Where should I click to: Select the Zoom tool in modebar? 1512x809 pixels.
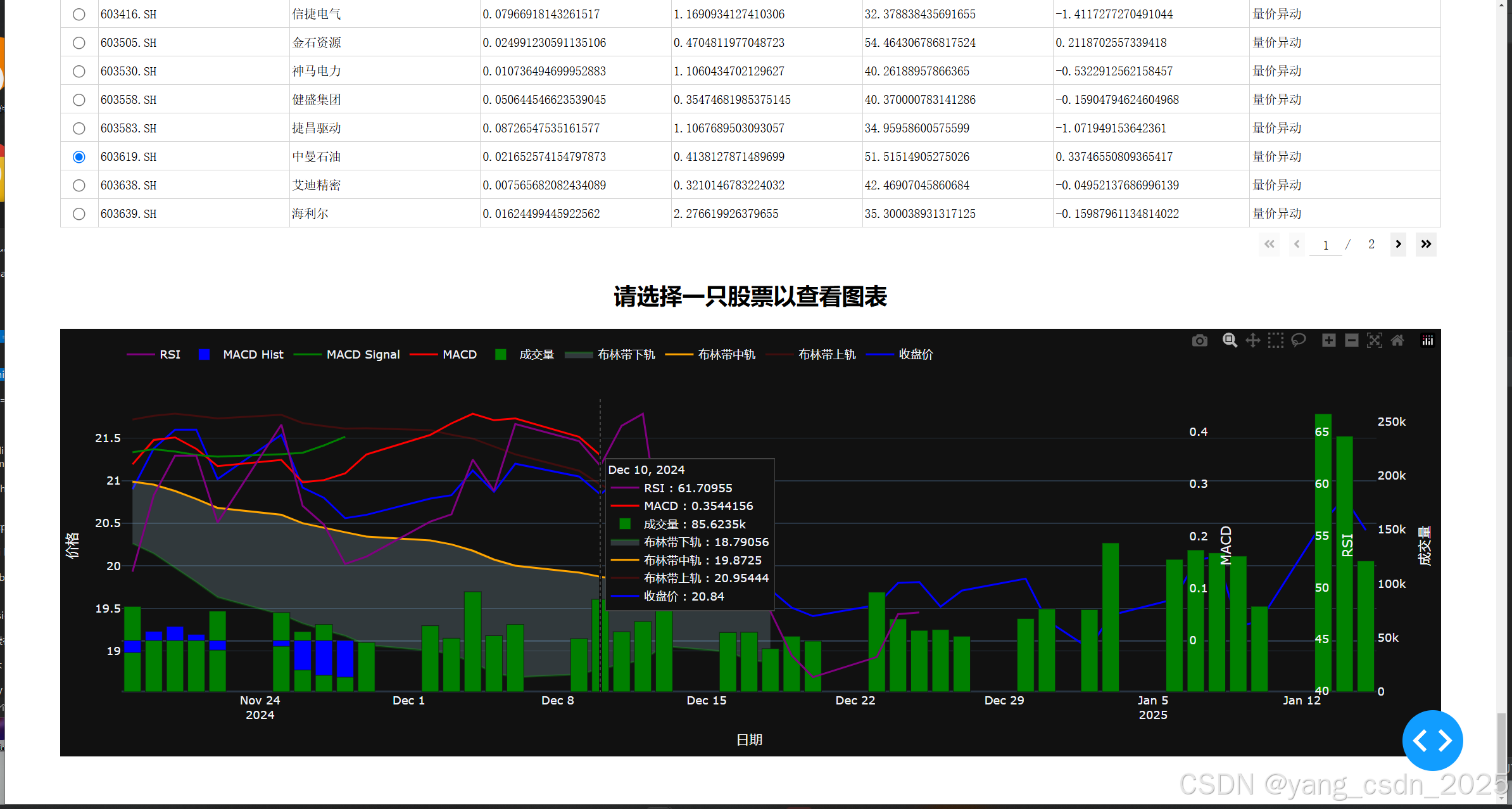(x=1230, y=341)
